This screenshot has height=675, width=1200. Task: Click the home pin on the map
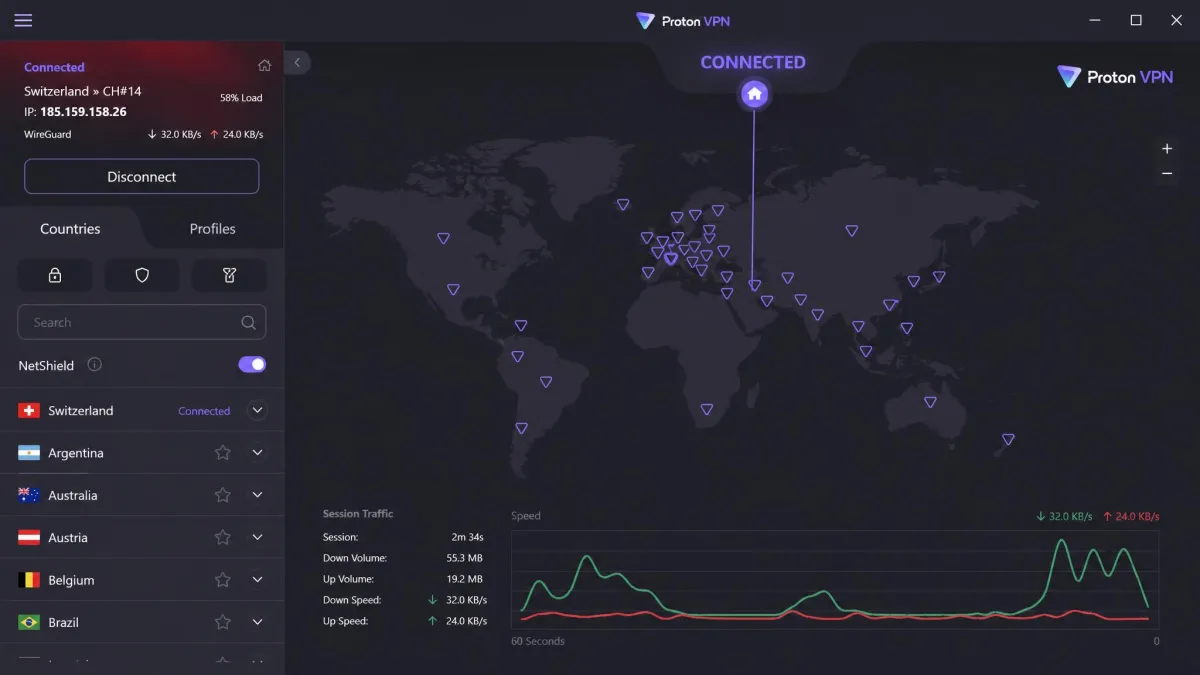tap(754, 94)
